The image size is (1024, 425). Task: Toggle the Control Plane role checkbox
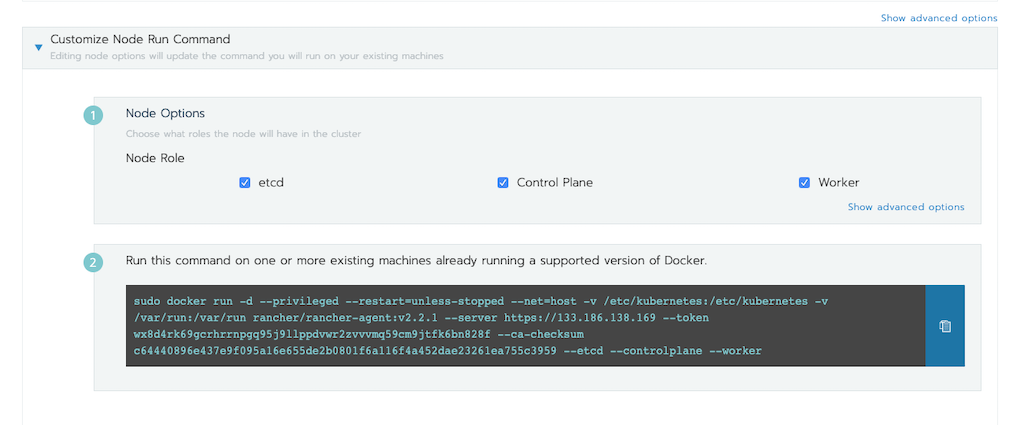coord(503,183)
